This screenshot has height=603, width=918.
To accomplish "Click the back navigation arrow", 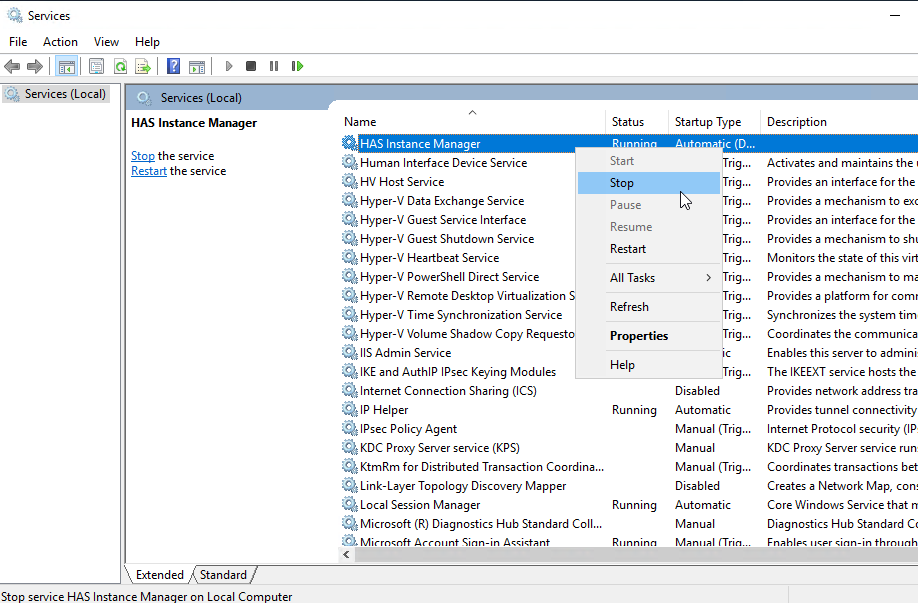I will (x=12, y=66).
